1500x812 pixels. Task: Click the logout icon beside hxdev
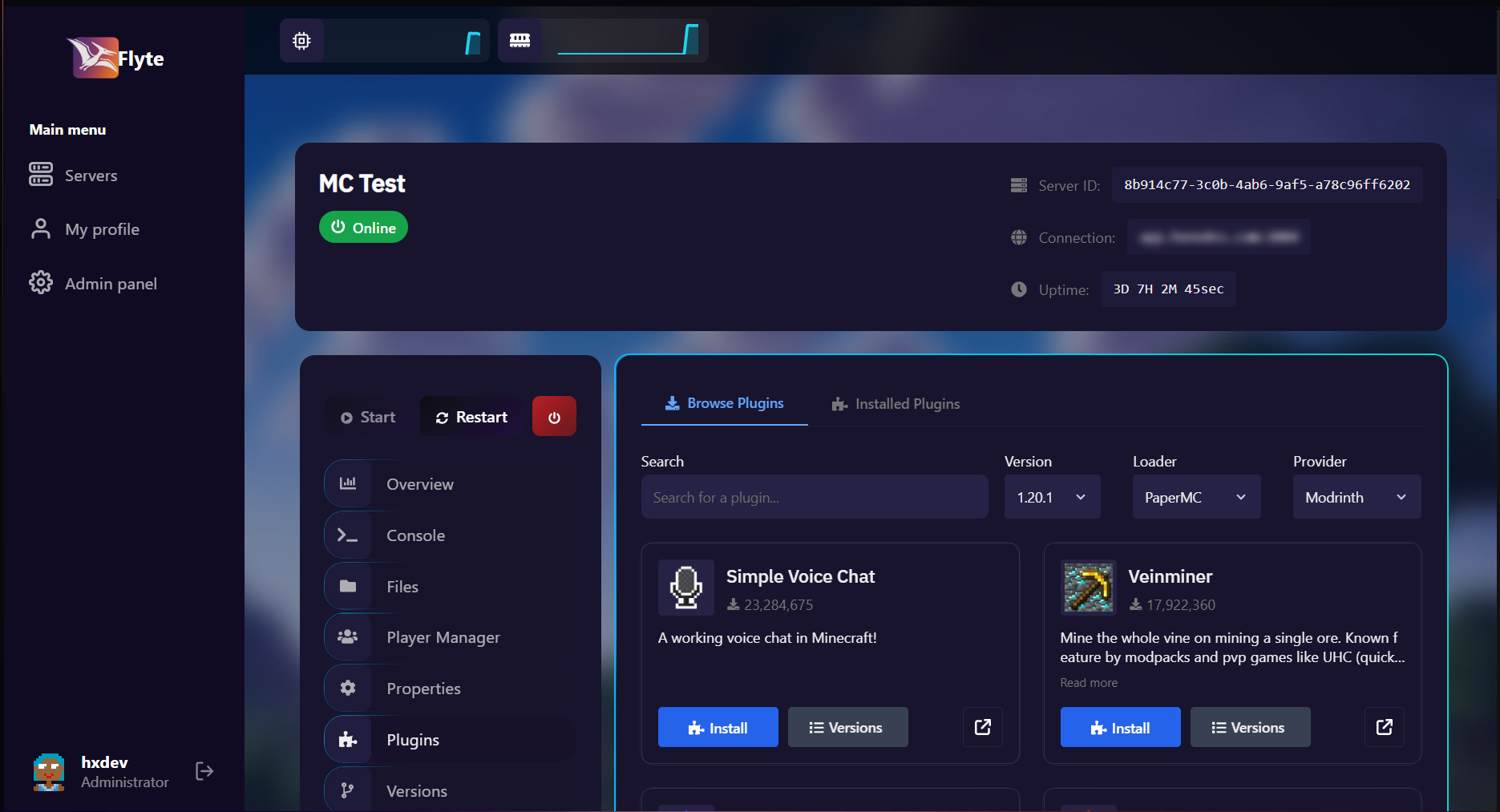[204, 771]
